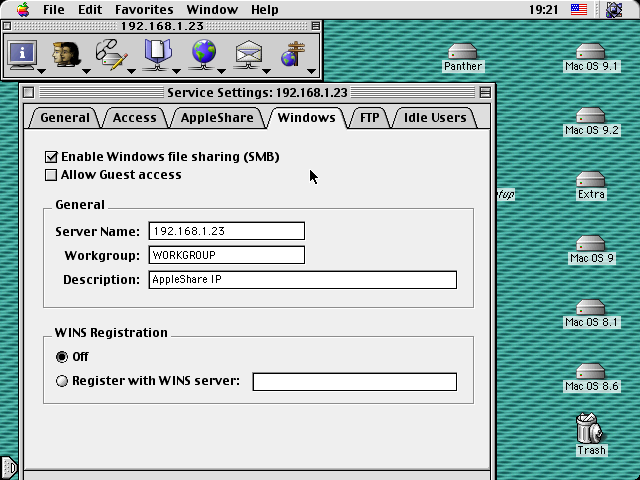Expand dropdown arrow under server info icon
Image resolution: width=640 pixels, height=480 pixels.
point(41,71)
